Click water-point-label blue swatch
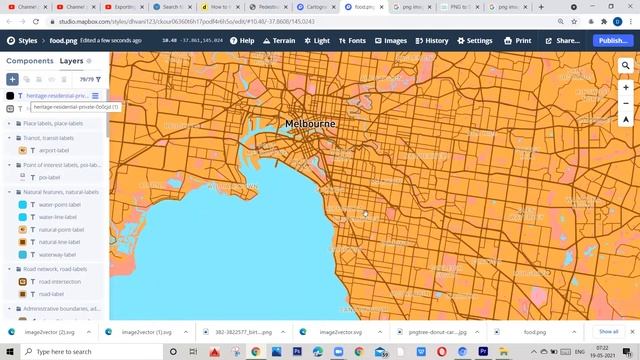This screenshot has height=360, width=640. 23,204
